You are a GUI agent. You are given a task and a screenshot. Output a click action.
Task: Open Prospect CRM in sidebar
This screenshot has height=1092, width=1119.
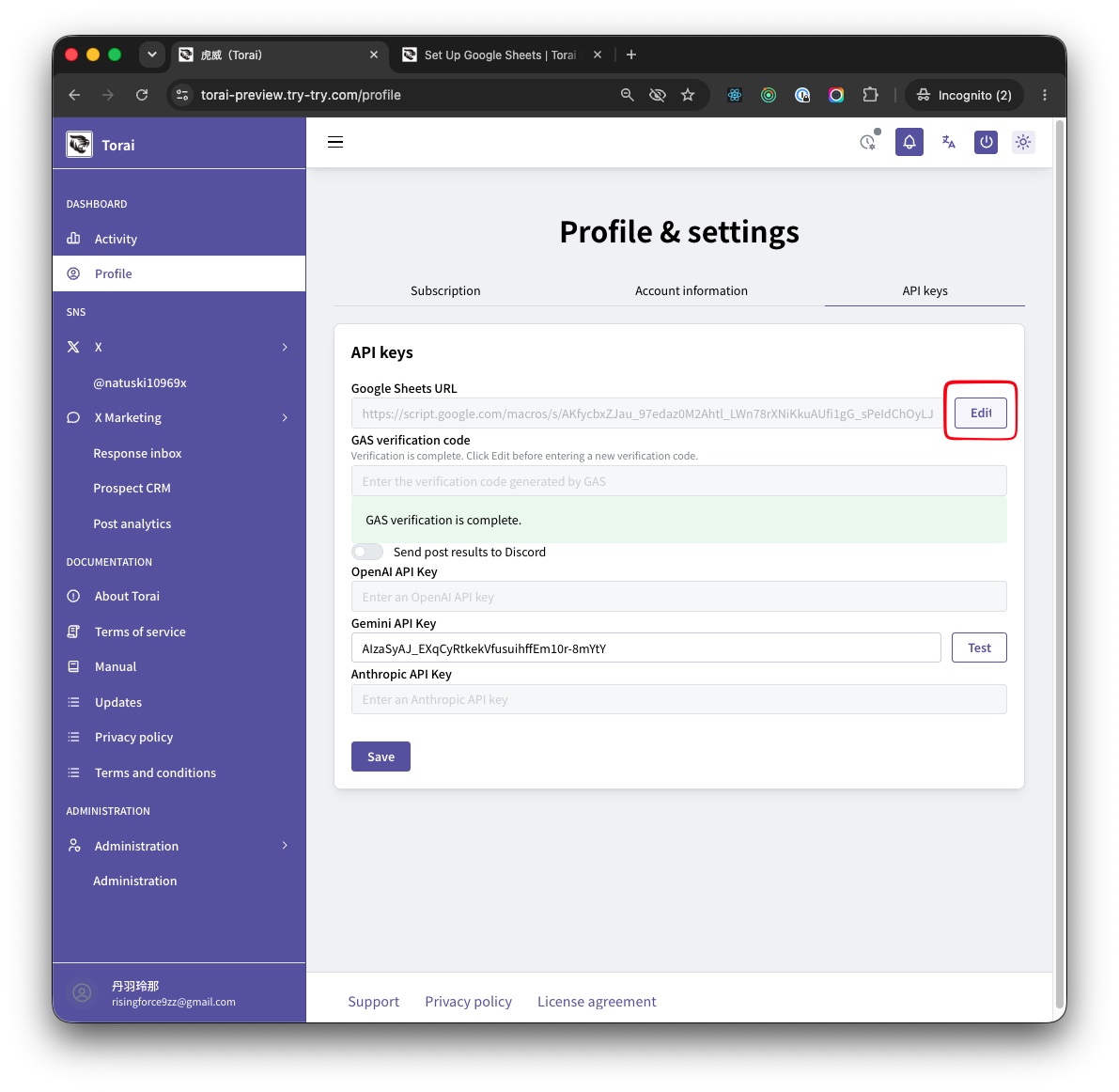132,488
